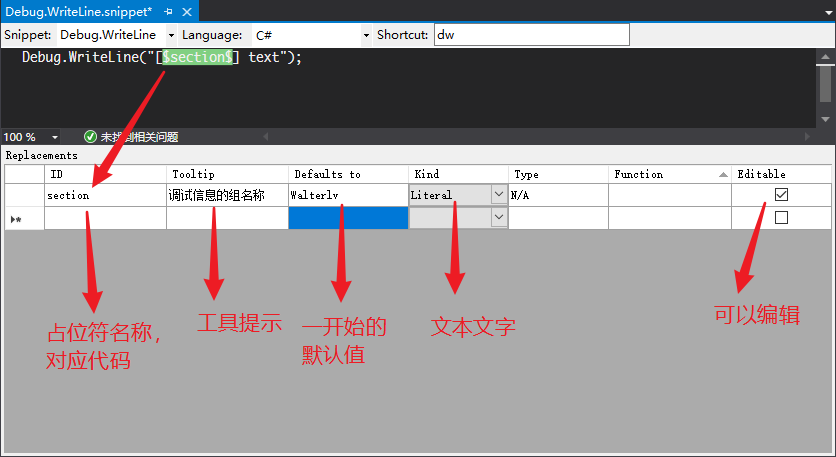Click the no-issues-found green check icon
The width and height of the screenshot is (836, 457).
point(90,136)
